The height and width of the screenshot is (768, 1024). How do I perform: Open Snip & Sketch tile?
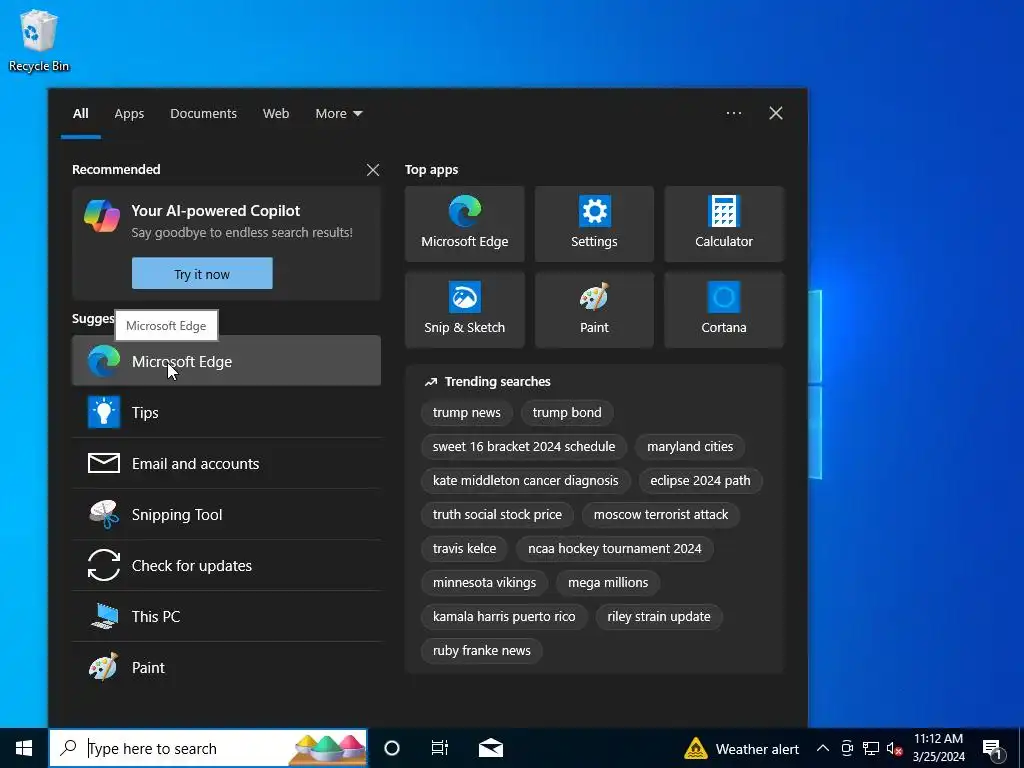(x=464, y=310)
